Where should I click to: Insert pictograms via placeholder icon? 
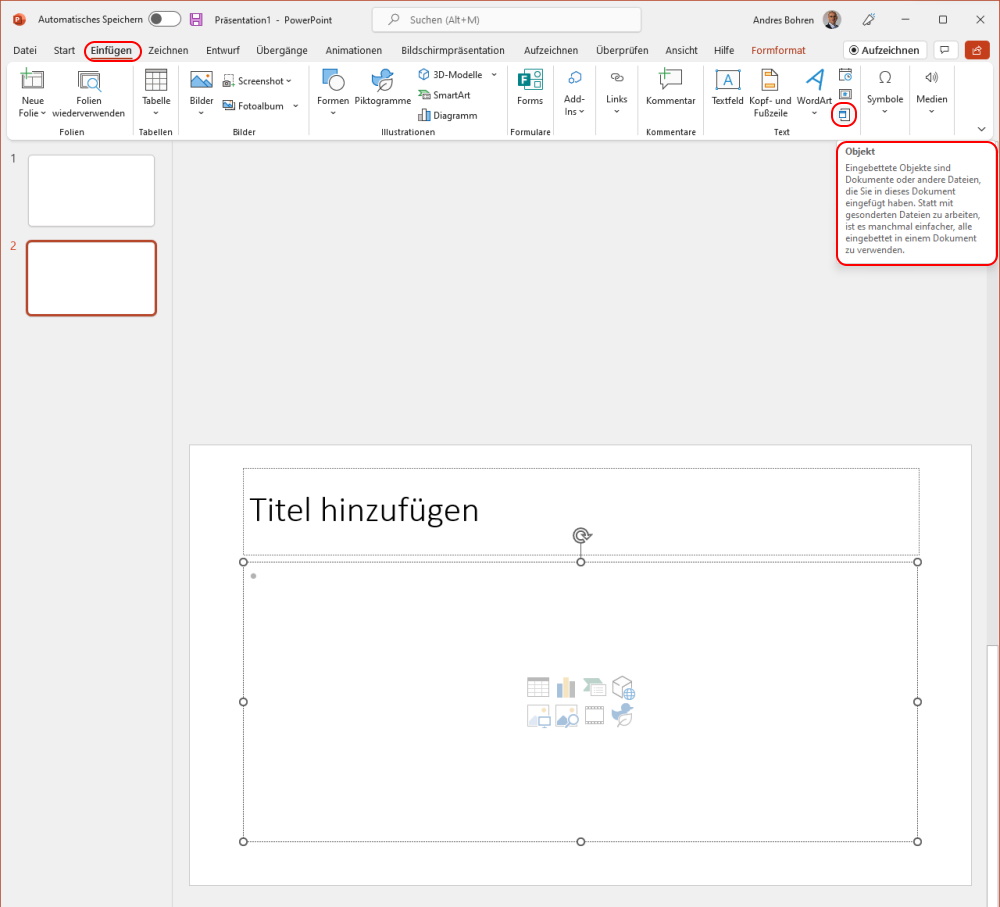622,715
